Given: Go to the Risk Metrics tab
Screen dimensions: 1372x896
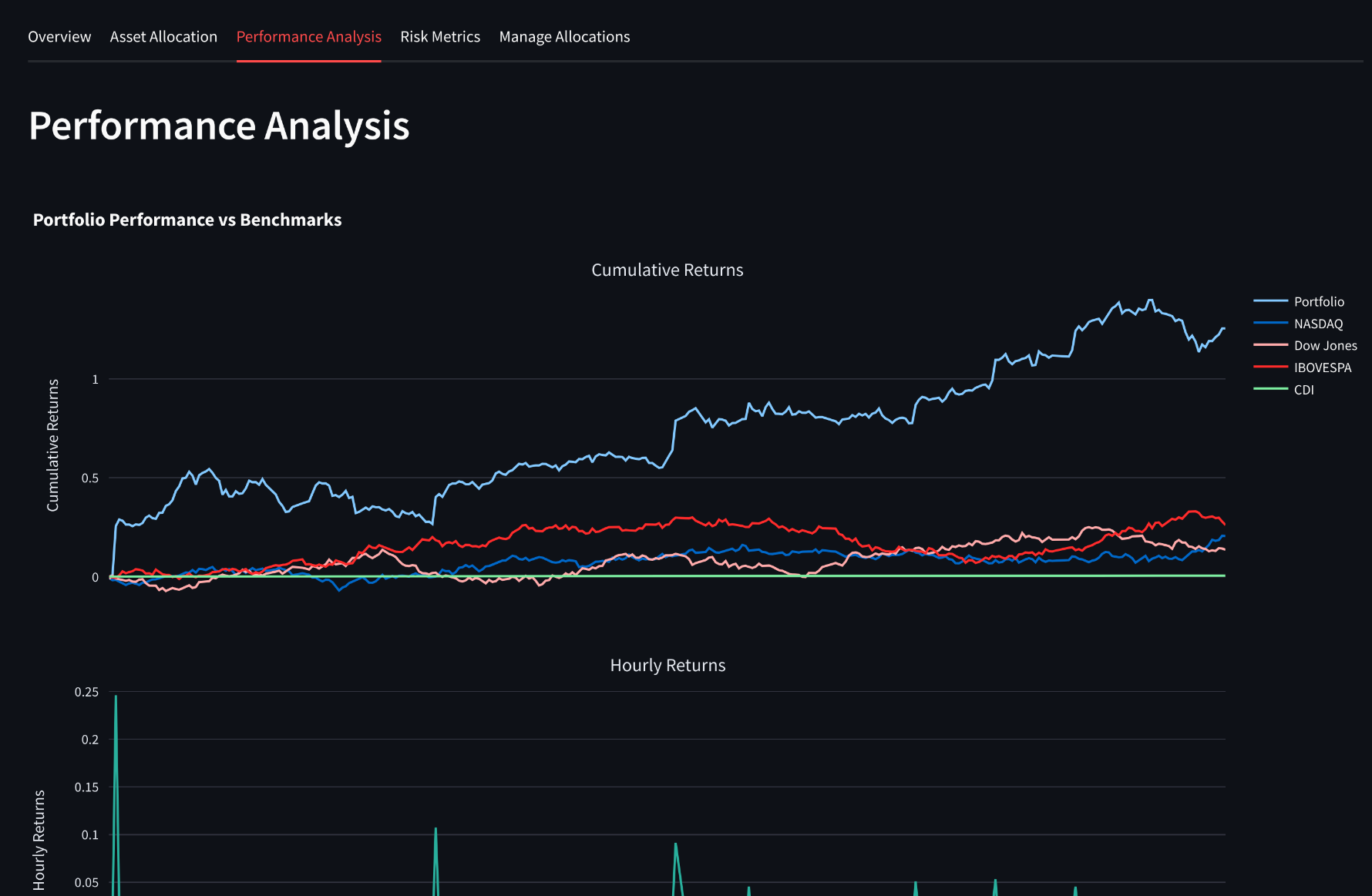Looking at the screenshot, I should point(440,37).
